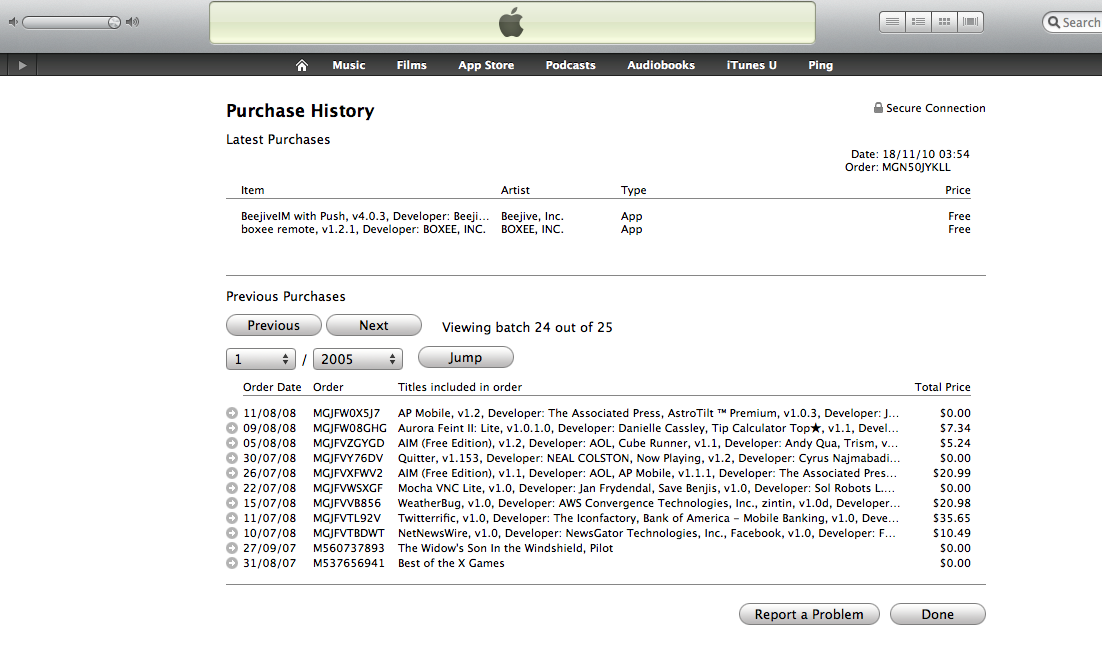This screenshot has height=648, width=1102.
Task: Click the Order Date column header
Action: pos(272,387)
